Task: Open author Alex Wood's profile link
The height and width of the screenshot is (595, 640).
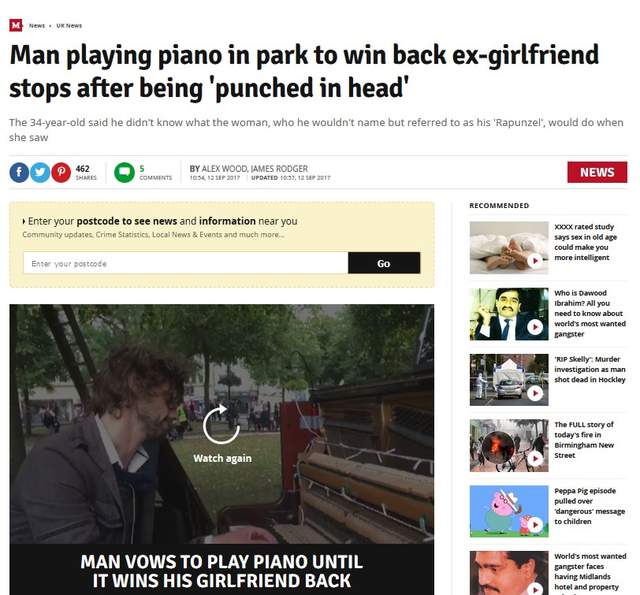Action: (224, 169)
